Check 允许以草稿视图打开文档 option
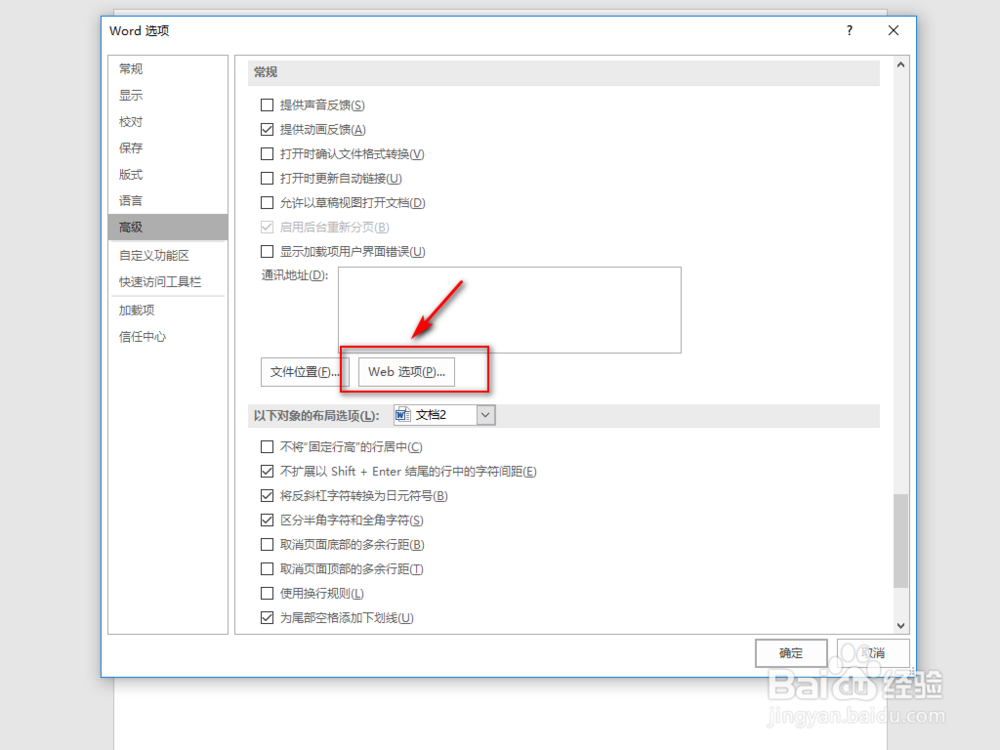Screen dimensions: 1000x750 point(267,203)
